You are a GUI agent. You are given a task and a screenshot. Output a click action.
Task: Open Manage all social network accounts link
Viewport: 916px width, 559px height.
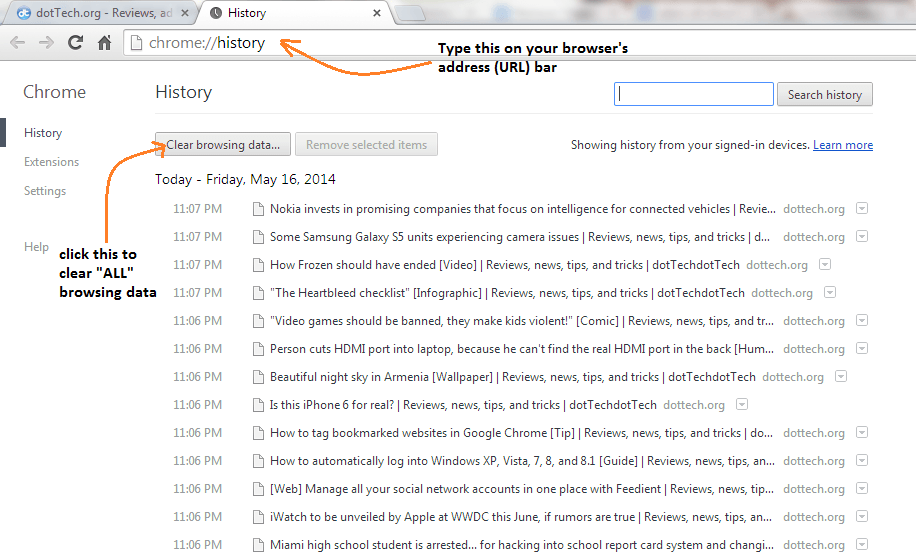[522, 489]
